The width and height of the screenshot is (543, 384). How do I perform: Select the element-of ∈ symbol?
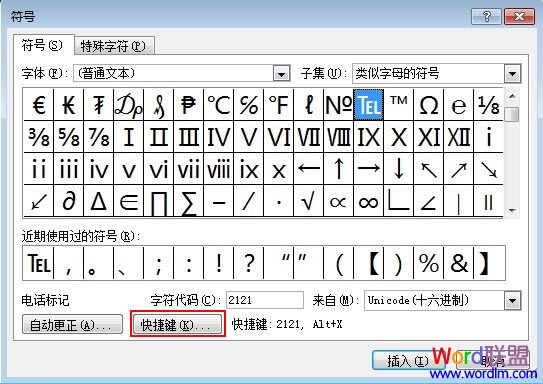click(x=128, y=201)
